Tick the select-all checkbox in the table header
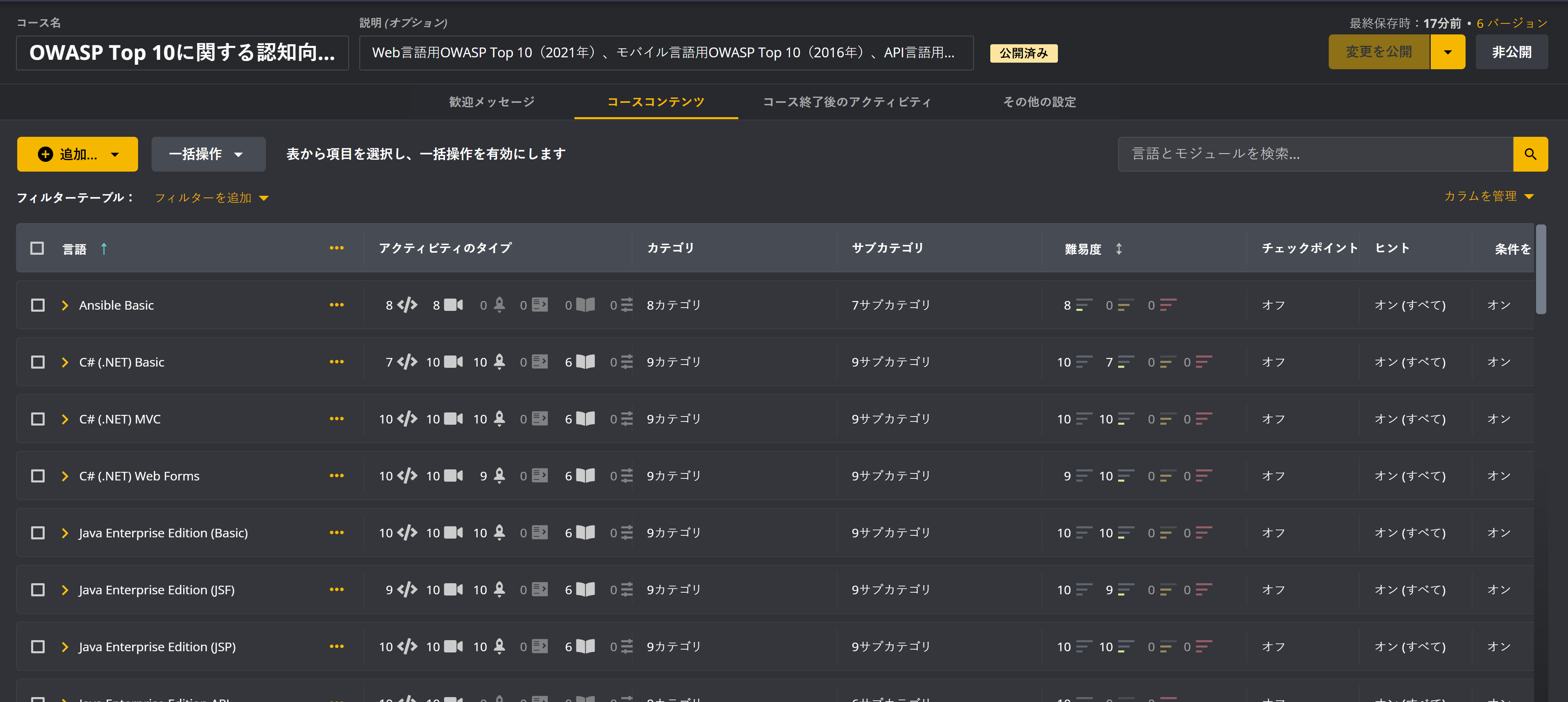This screenshot has height=702, width=1568. [x=37, y=248]
